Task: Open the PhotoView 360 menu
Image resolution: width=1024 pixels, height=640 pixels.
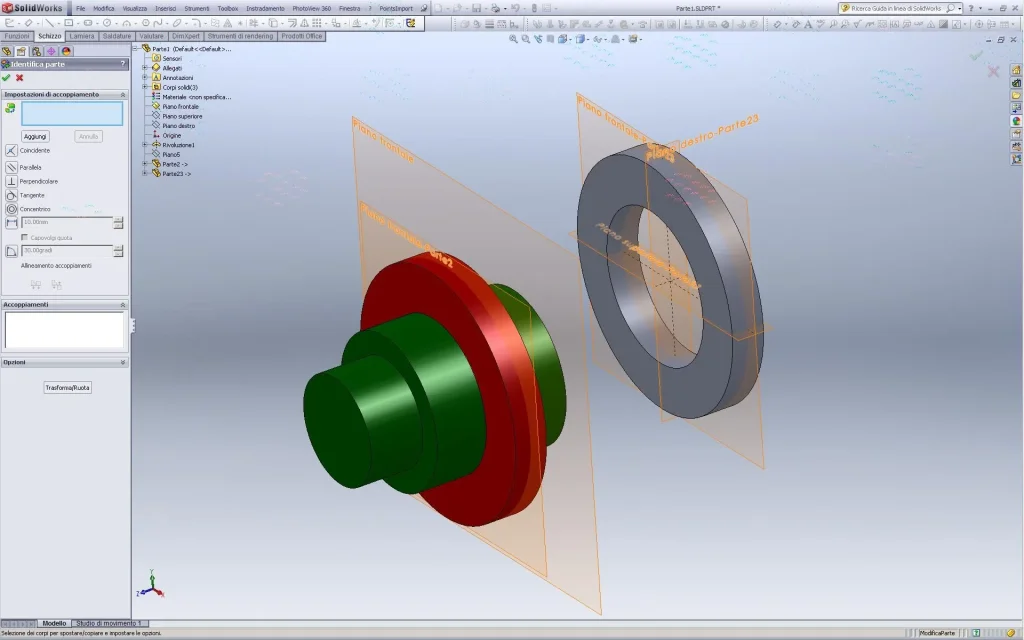Action: 312,8
